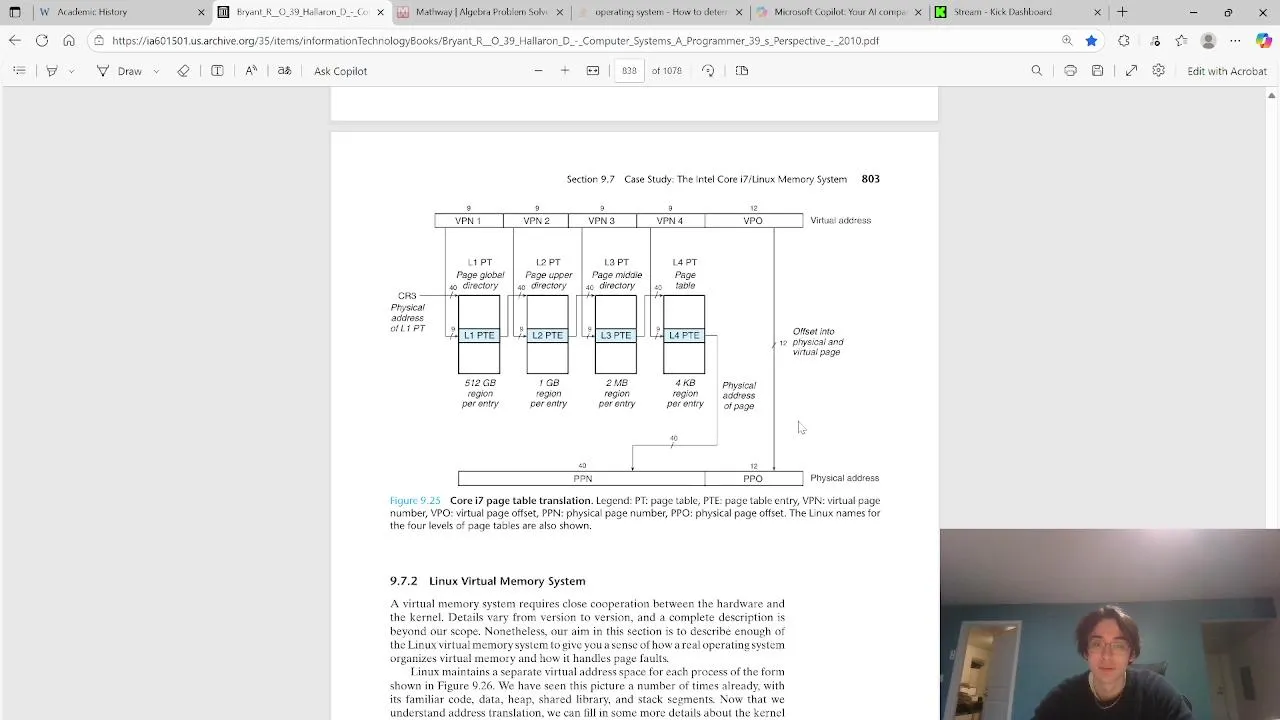Enter PDF full screen mode
This screenshot has width=1280, height=720.
point(1131,71)
